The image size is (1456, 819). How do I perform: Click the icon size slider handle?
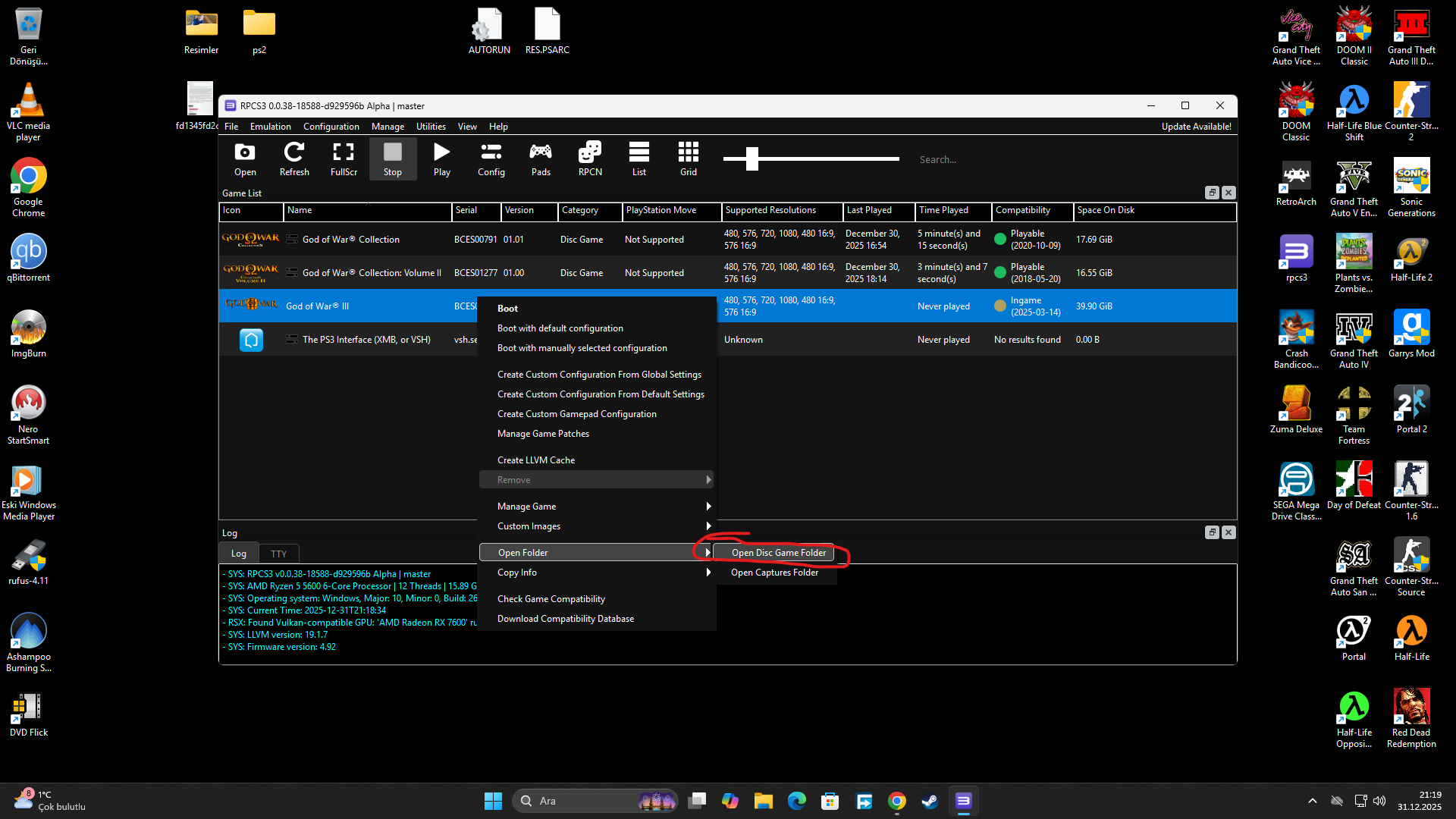(752, 158)
